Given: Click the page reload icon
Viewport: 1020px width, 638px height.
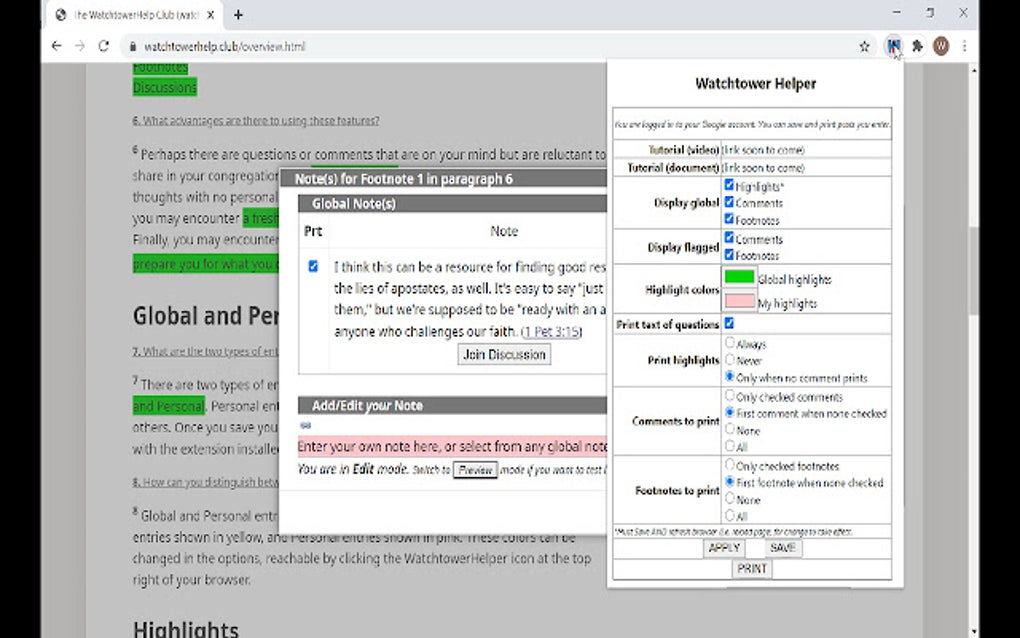Looking at the screenshot, I should tap(104, 46).
